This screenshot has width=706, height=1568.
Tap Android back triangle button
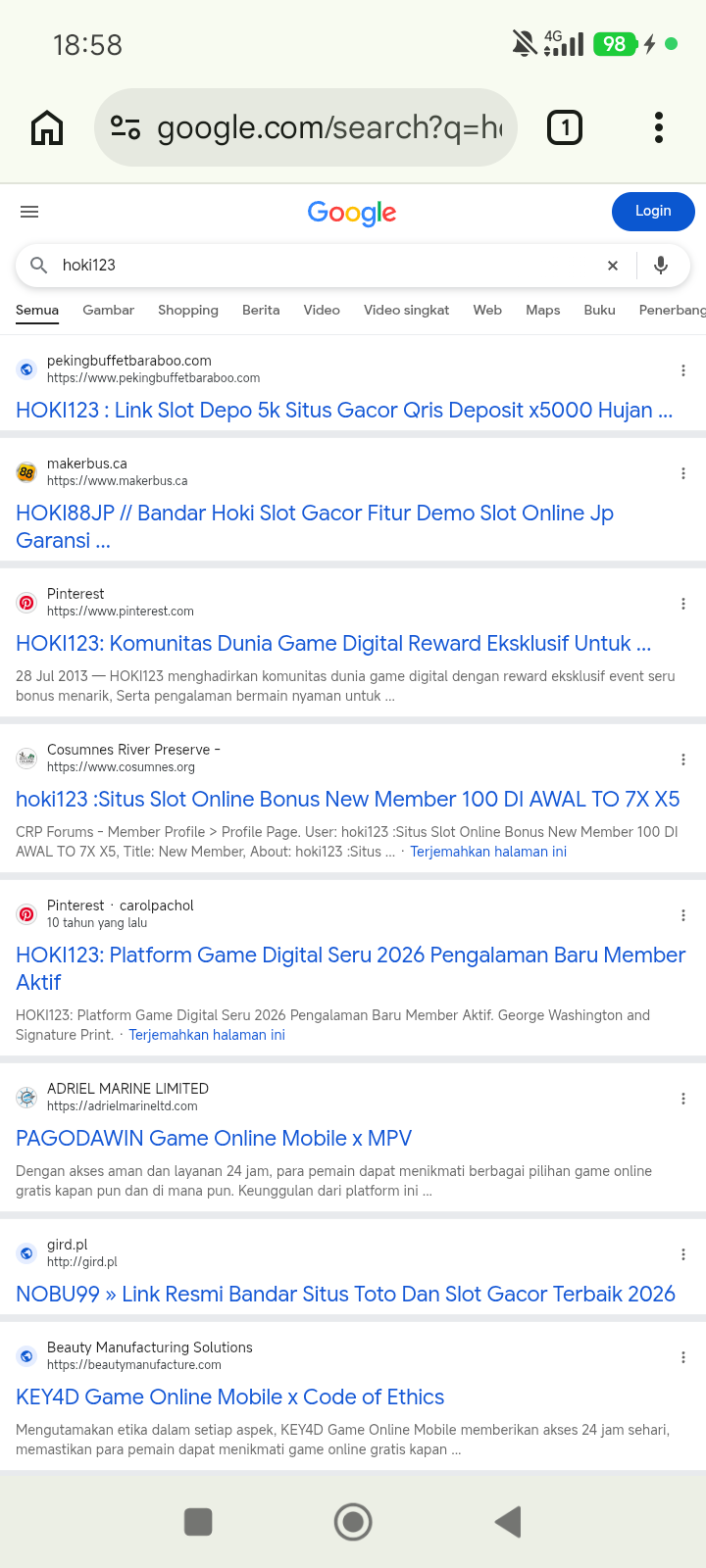507,1522
